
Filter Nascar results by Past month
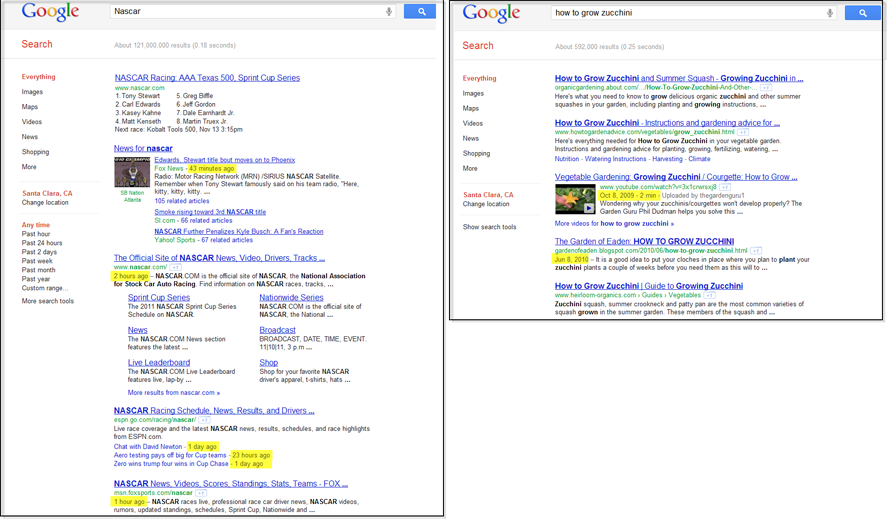(x=38, y=270)
